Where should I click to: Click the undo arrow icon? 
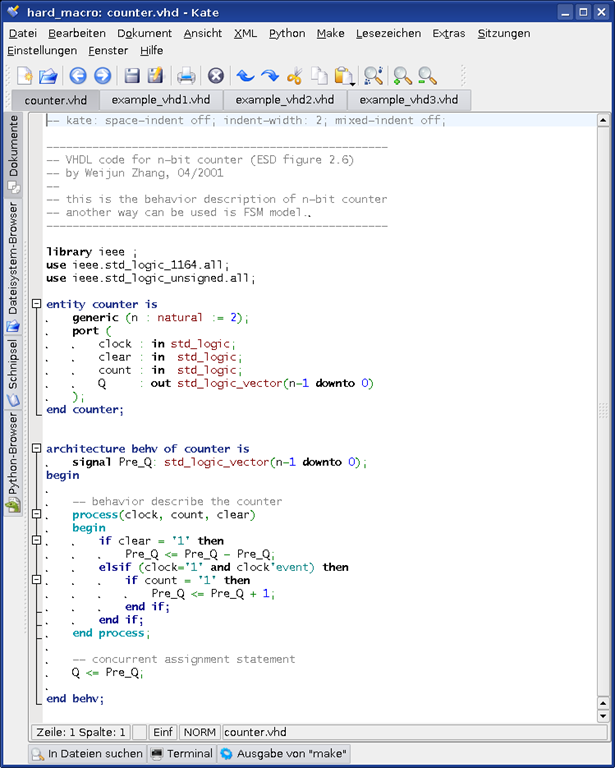pos(245,76)
